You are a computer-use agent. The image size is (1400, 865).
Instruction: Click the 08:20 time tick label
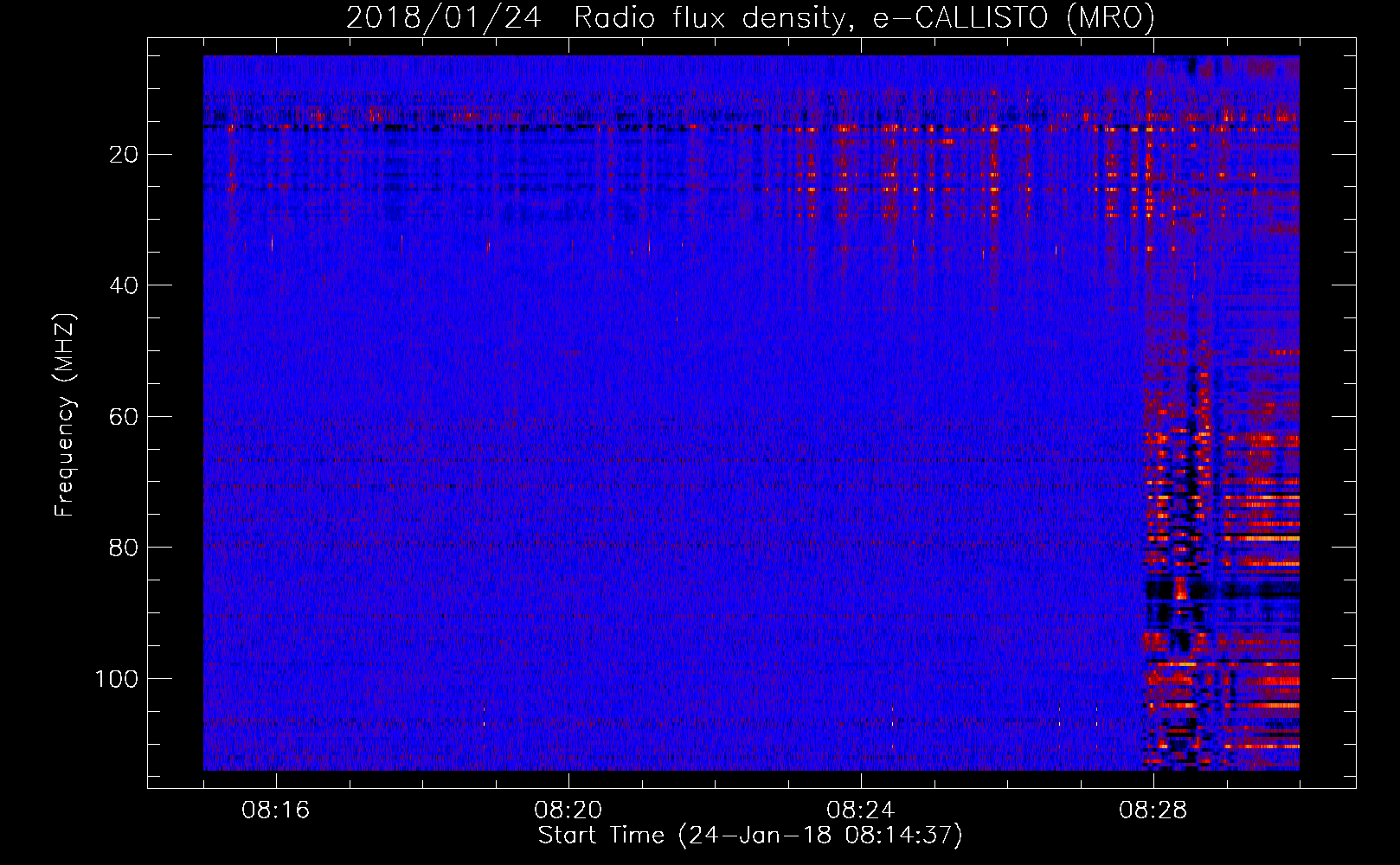click(x=568, y=811)
